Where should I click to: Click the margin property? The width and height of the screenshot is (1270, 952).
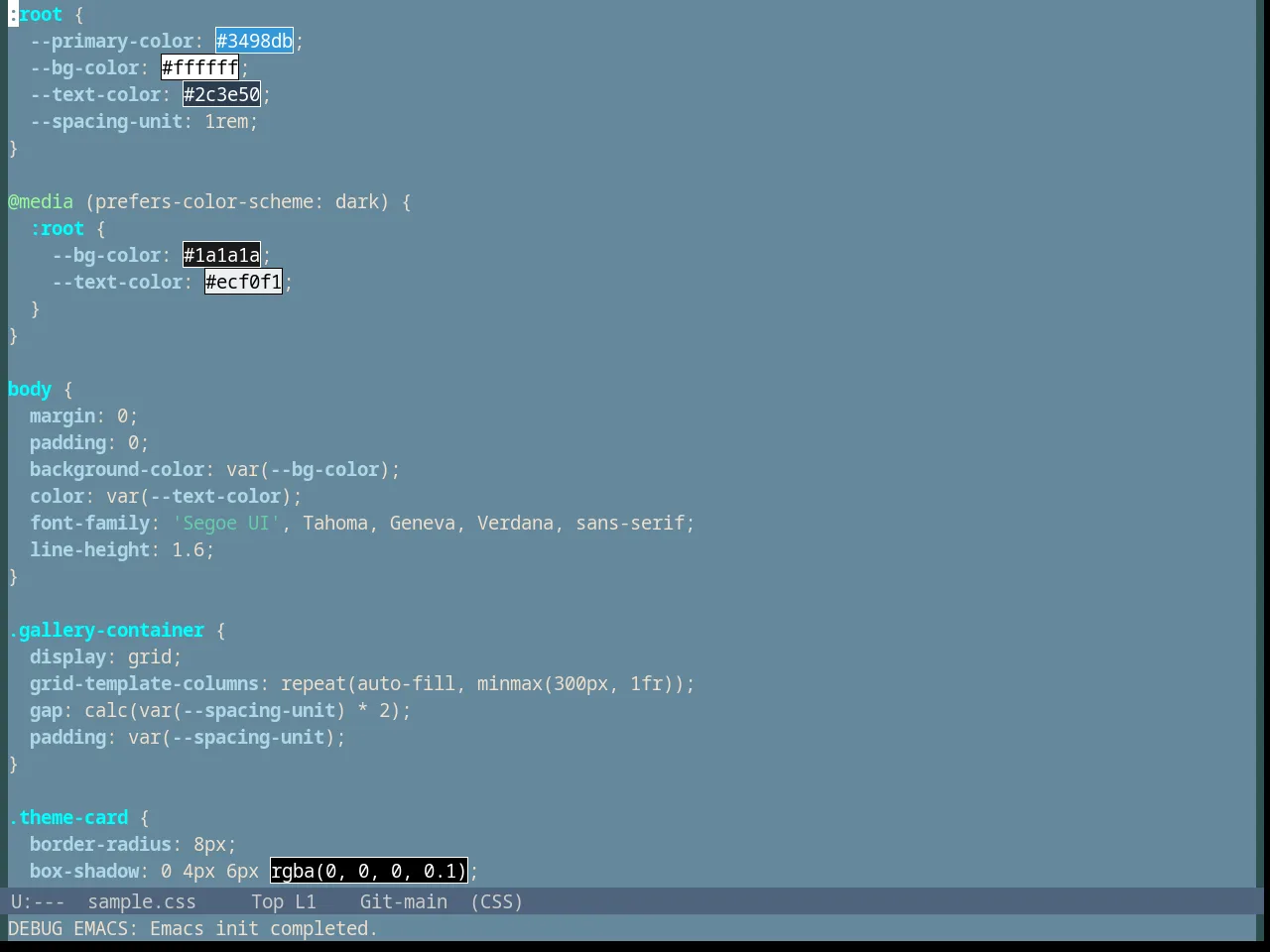click(63, 416)
